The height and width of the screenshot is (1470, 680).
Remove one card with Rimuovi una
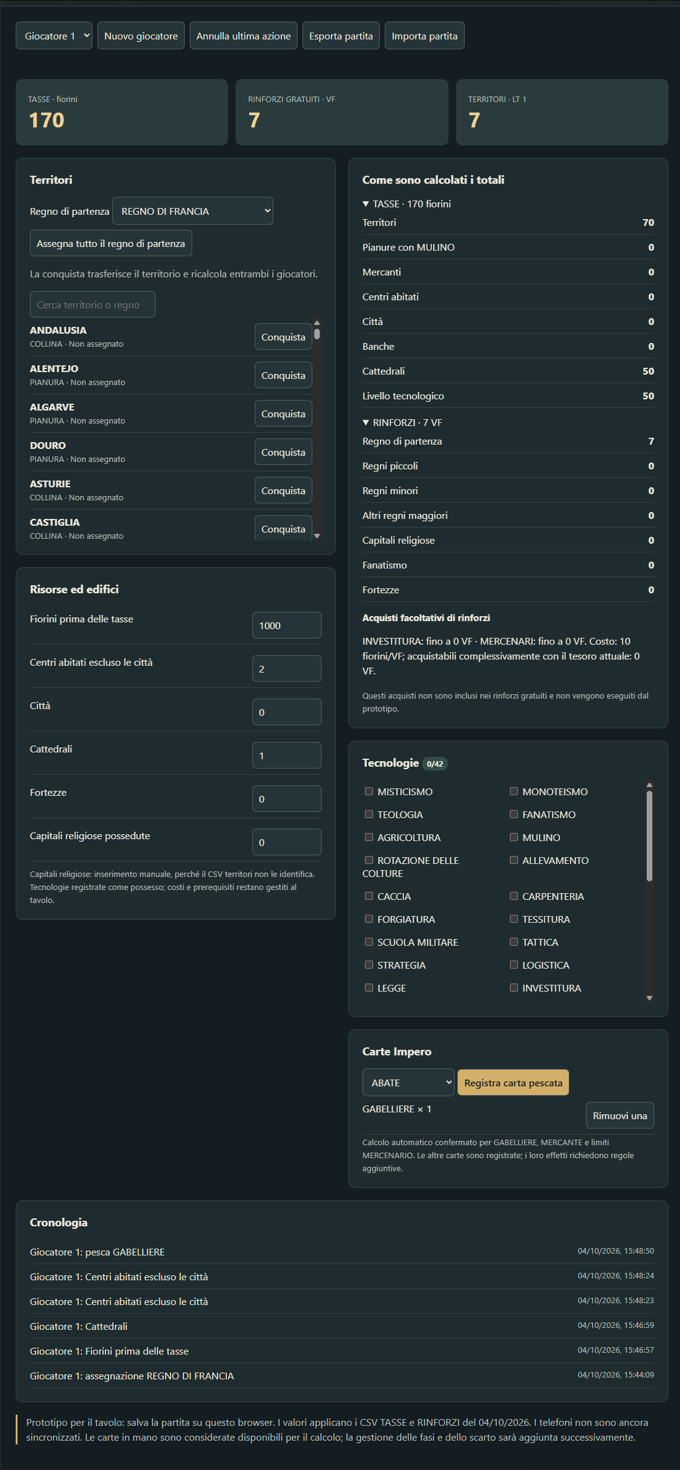620,1115
